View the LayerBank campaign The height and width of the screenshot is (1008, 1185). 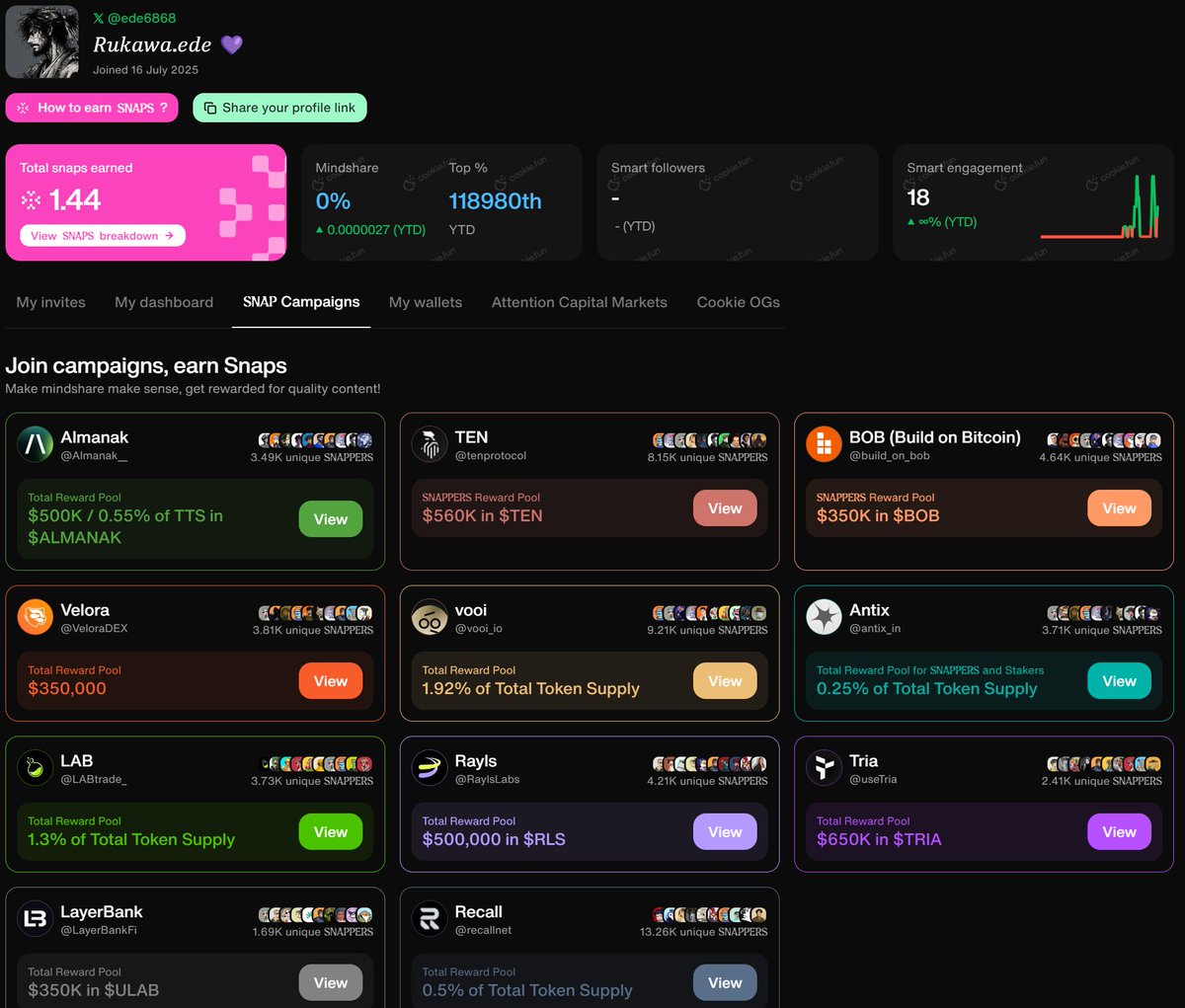(331, 983)
